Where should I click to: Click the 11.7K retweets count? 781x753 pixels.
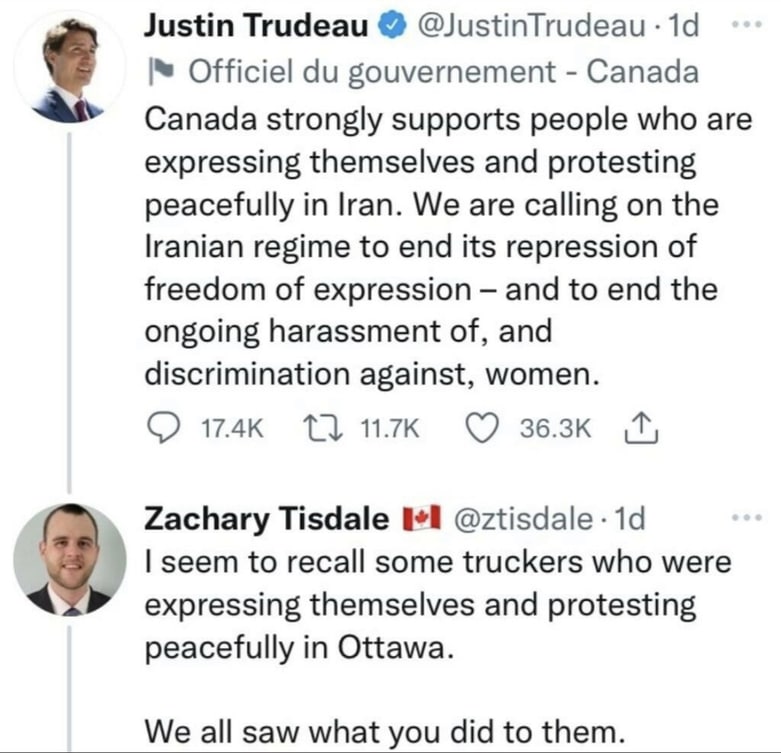coord(390,429)
